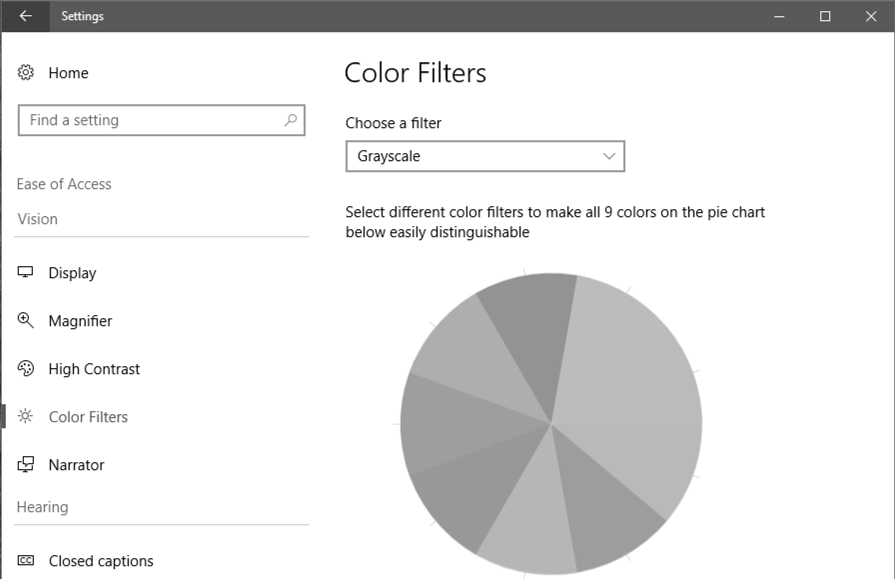Screen dimensions: 895x579
Task: Expand the filter list showing Grayscale
Action: point(484,156)
